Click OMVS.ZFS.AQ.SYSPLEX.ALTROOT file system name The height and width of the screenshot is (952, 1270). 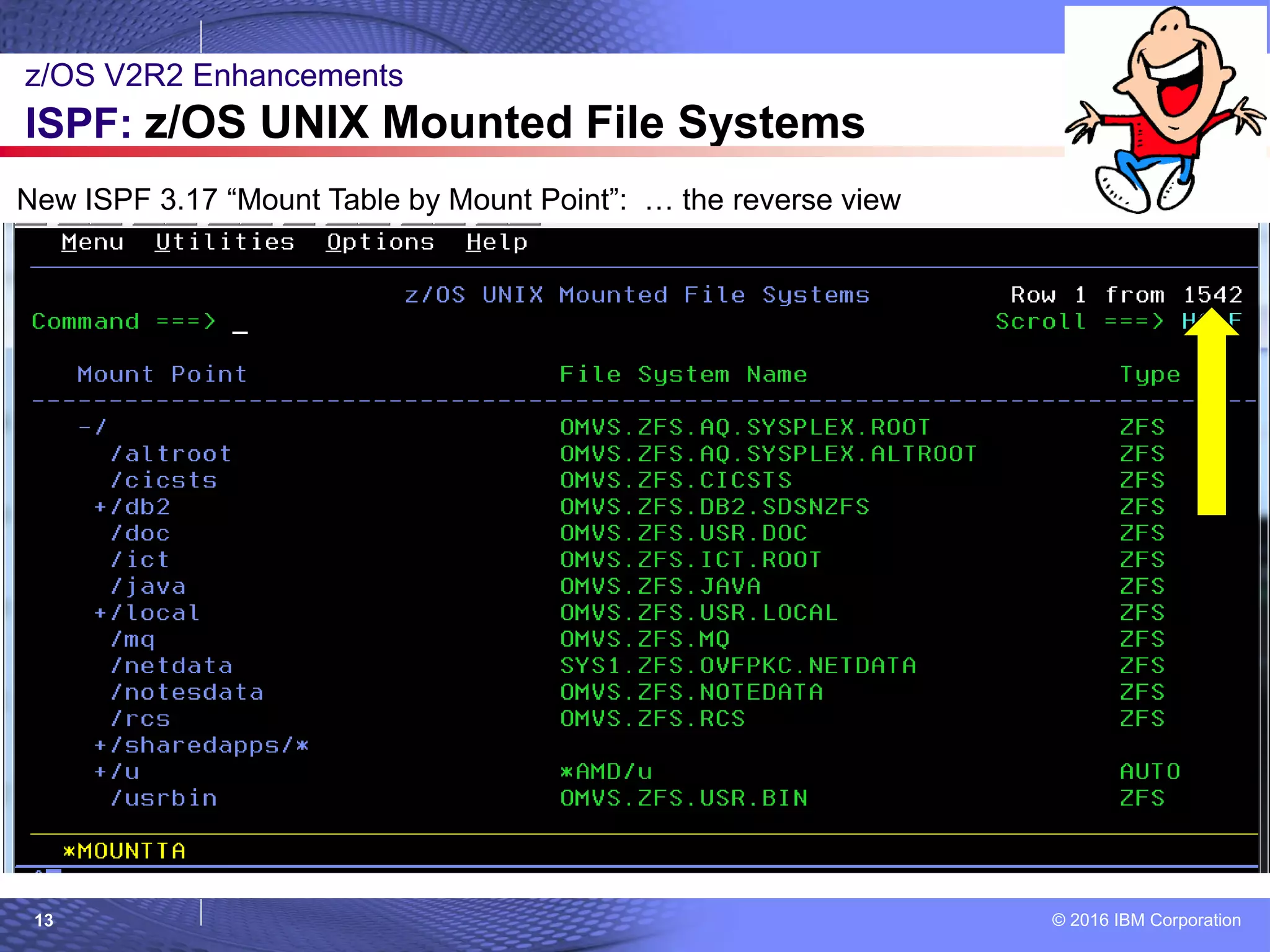[768, 454]
